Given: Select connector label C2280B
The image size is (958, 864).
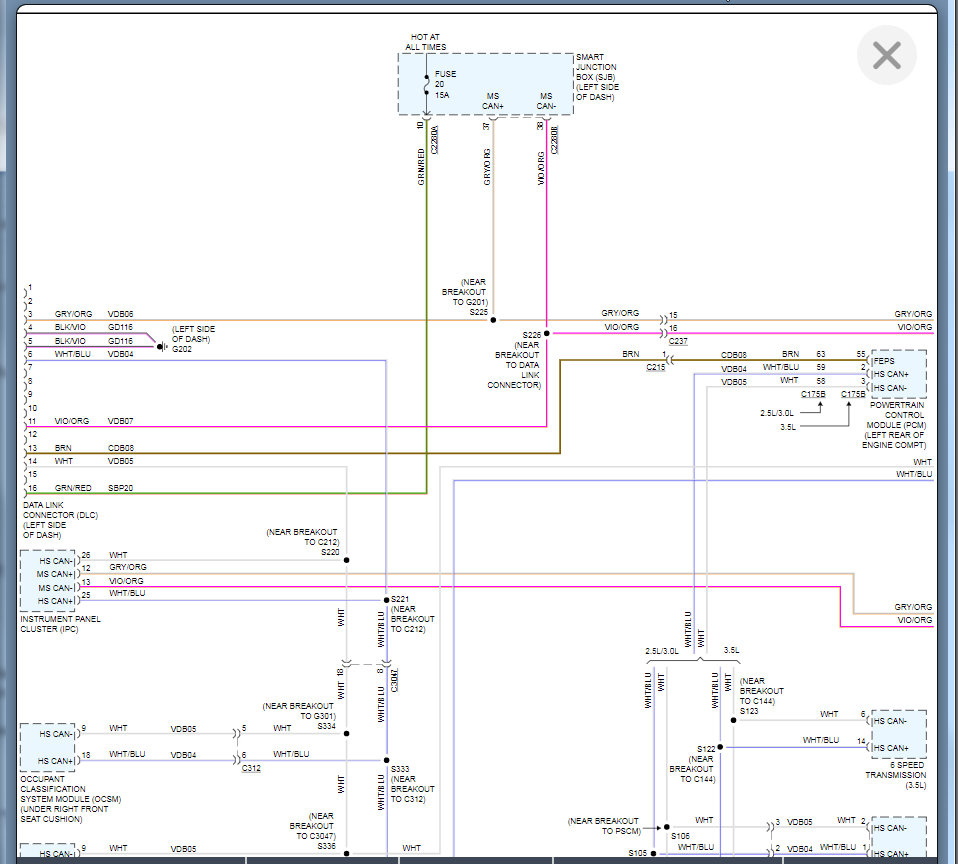Looking at the screenshot, I should click(554, 140).
